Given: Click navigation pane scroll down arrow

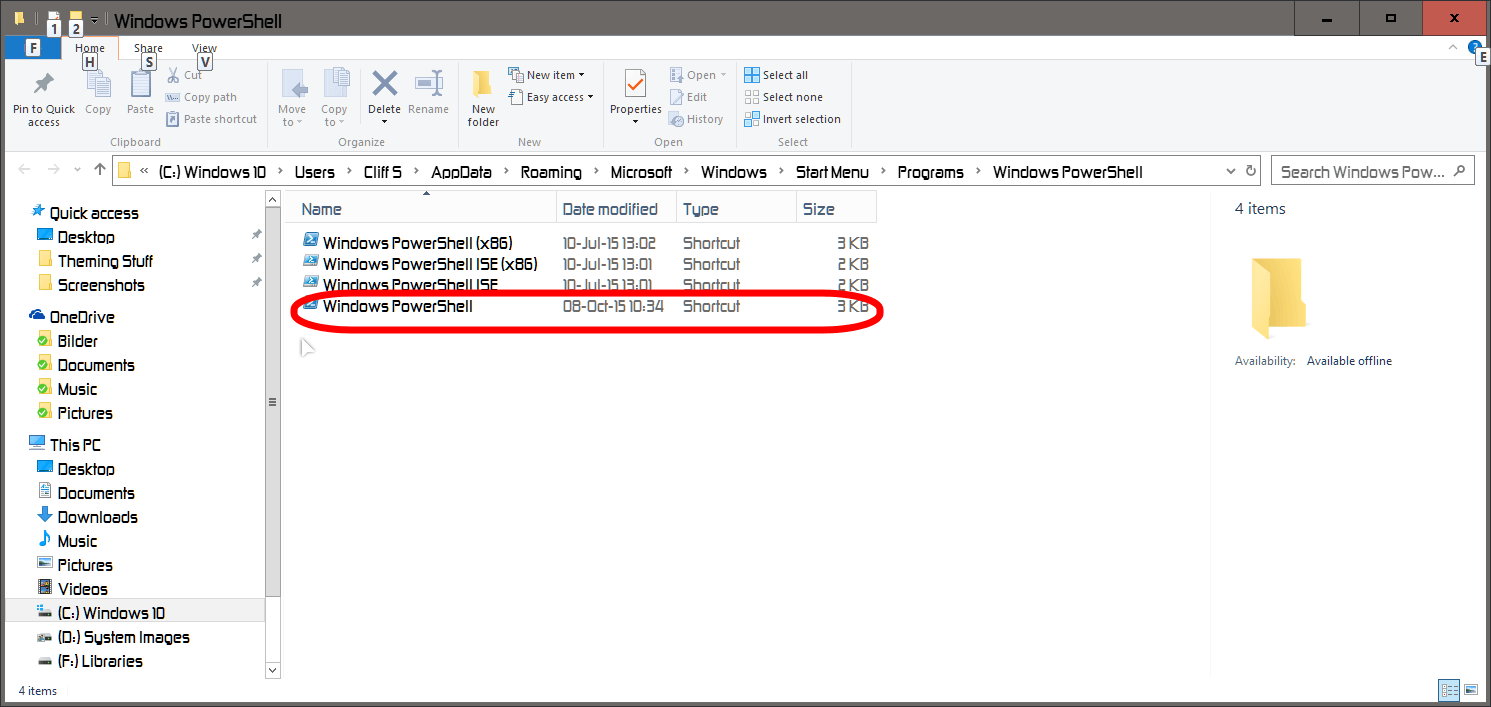Looking at the screenshot, I should click(x=273, y=669).
